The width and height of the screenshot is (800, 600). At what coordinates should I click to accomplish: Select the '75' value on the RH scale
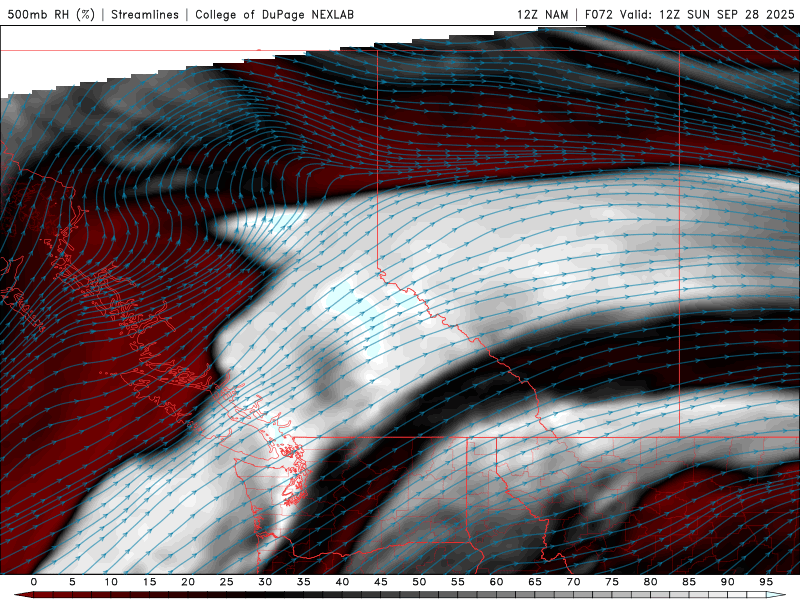point(612,582)
